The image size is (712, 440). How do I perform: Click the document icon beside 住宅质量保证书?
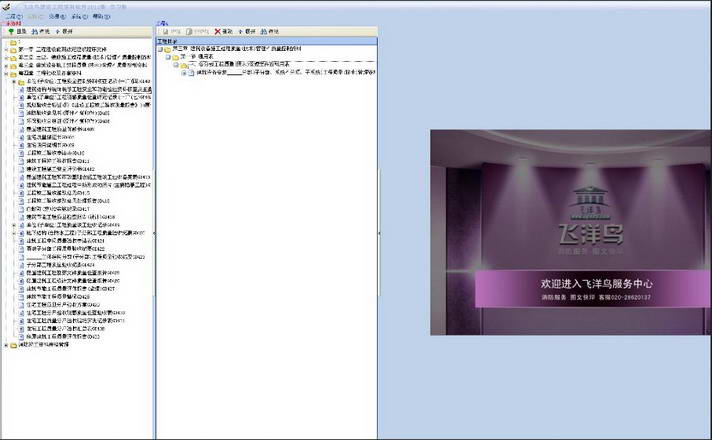(x=21, y=137)
